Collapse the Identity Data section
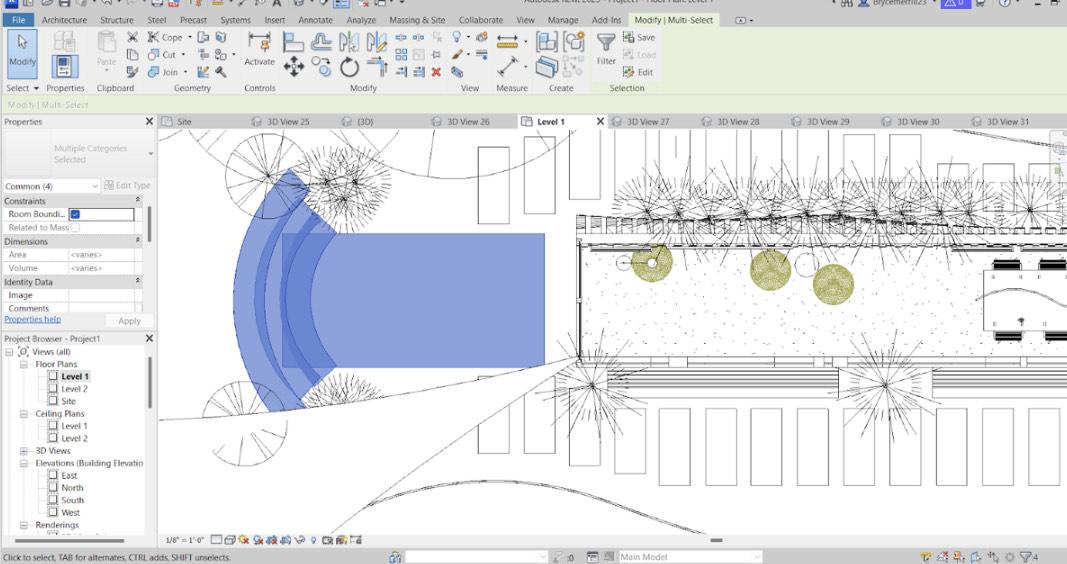 click(x=138, y=281)
